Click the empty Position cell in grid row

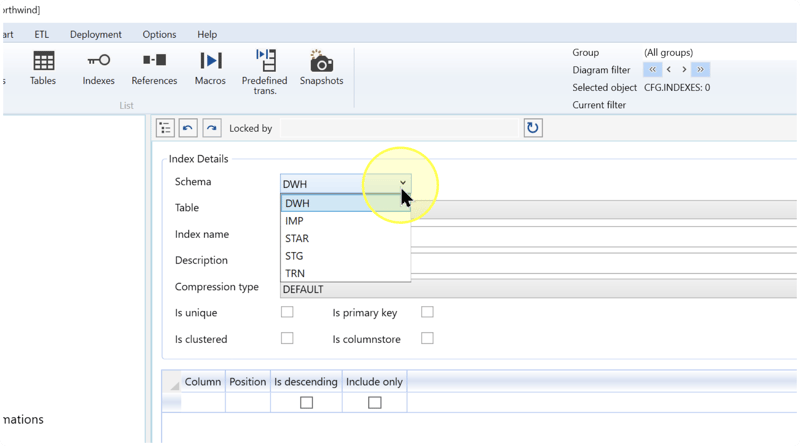click(x=248, y=403)
